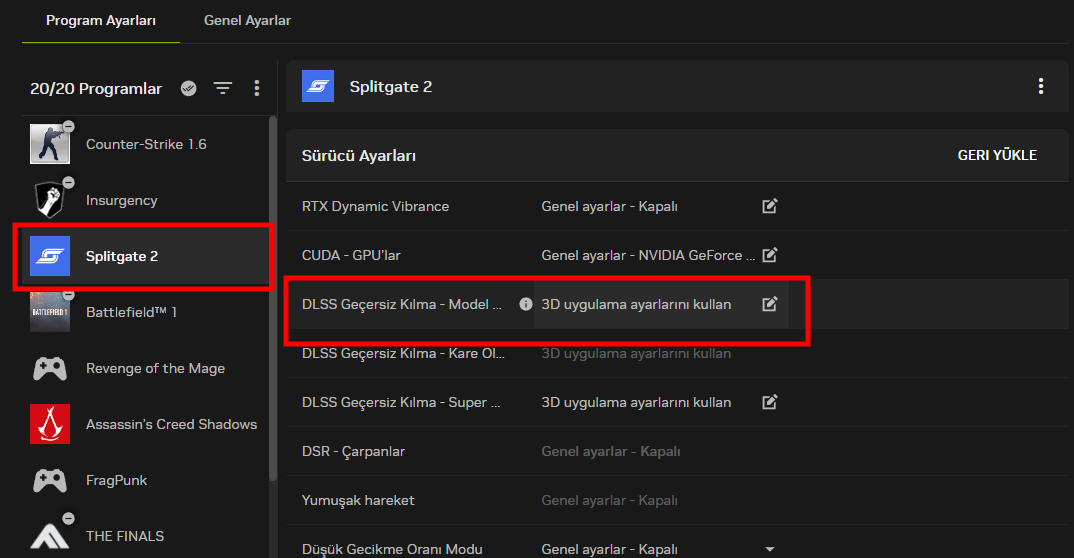1074x558 pixels.
Task: Click THE FINALS logo icon
Action: (x=50, y=535)
